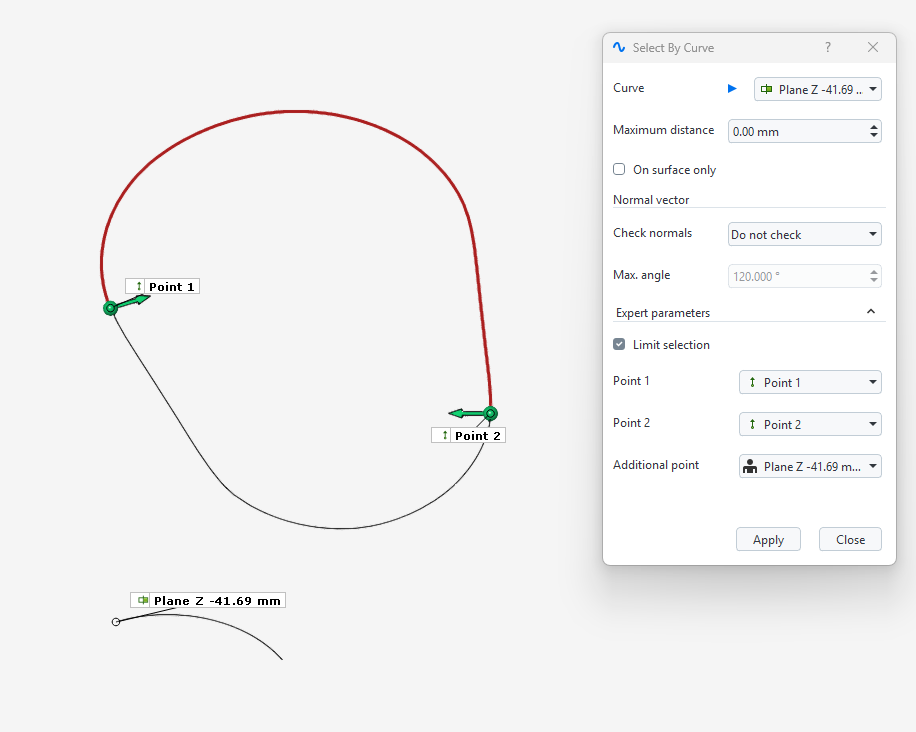
Task: Click the Maximum distance input field
Action: pyautogui.click(x=795, y=132)
